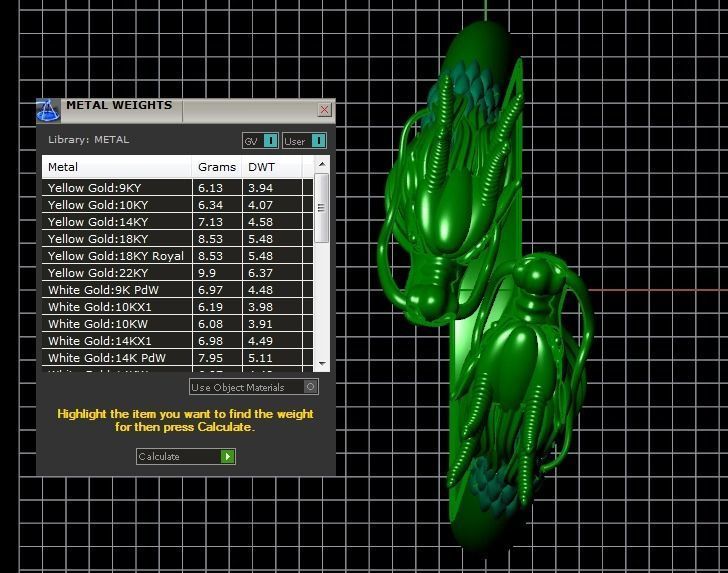Viewport: 728px width, 573px height.
Task: Click the Library: METAL label
Action: click(89, 139)
